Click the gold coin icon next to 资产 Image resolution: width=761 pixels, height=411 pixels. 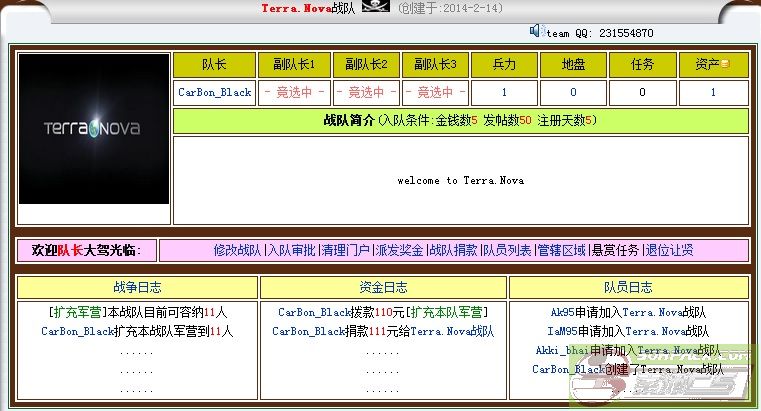726,65
